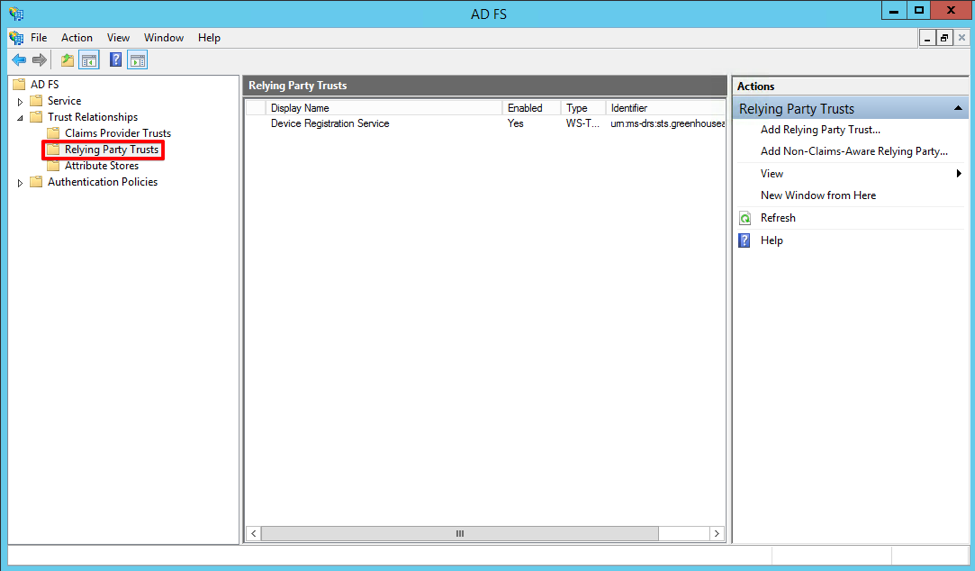The width and height of the screenshot is (975, 571).
Task: Toggle the Show/Hide Console Tree button
Action: pos(89,61)
